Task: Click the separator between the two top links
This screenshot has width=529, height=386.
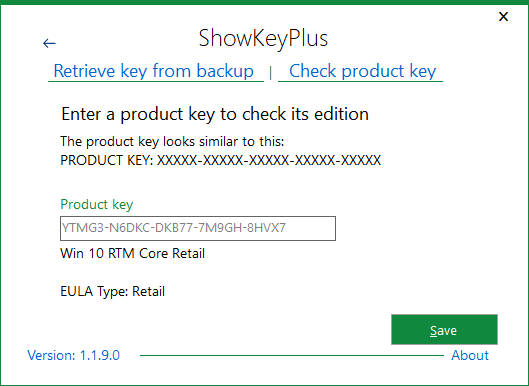Action: pyautogui.click(x=271, y=73)
